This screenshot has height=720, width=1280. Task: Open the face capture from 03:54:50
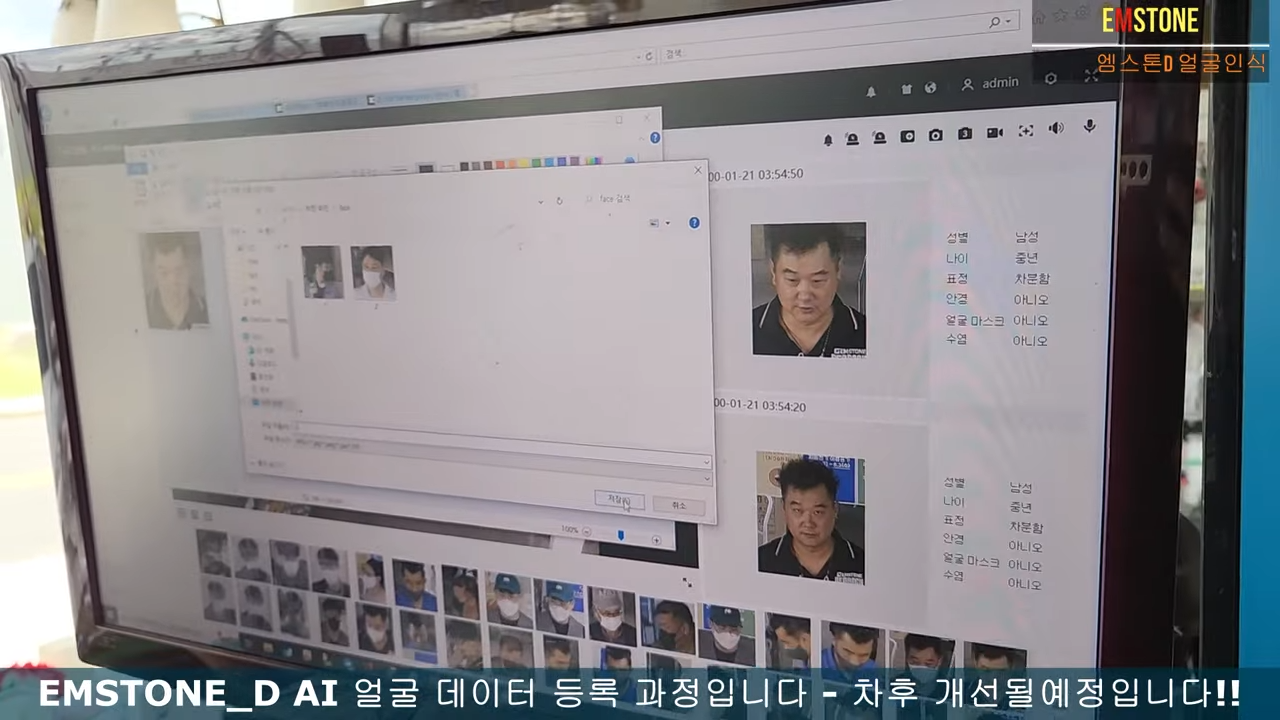pos(808,289)
